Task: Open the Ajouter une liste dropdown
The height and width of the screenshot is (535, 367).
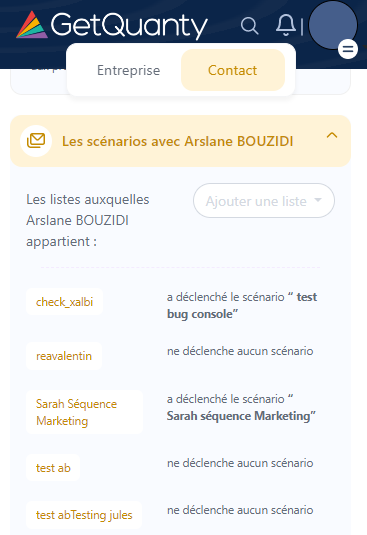Action: (264, 201)
